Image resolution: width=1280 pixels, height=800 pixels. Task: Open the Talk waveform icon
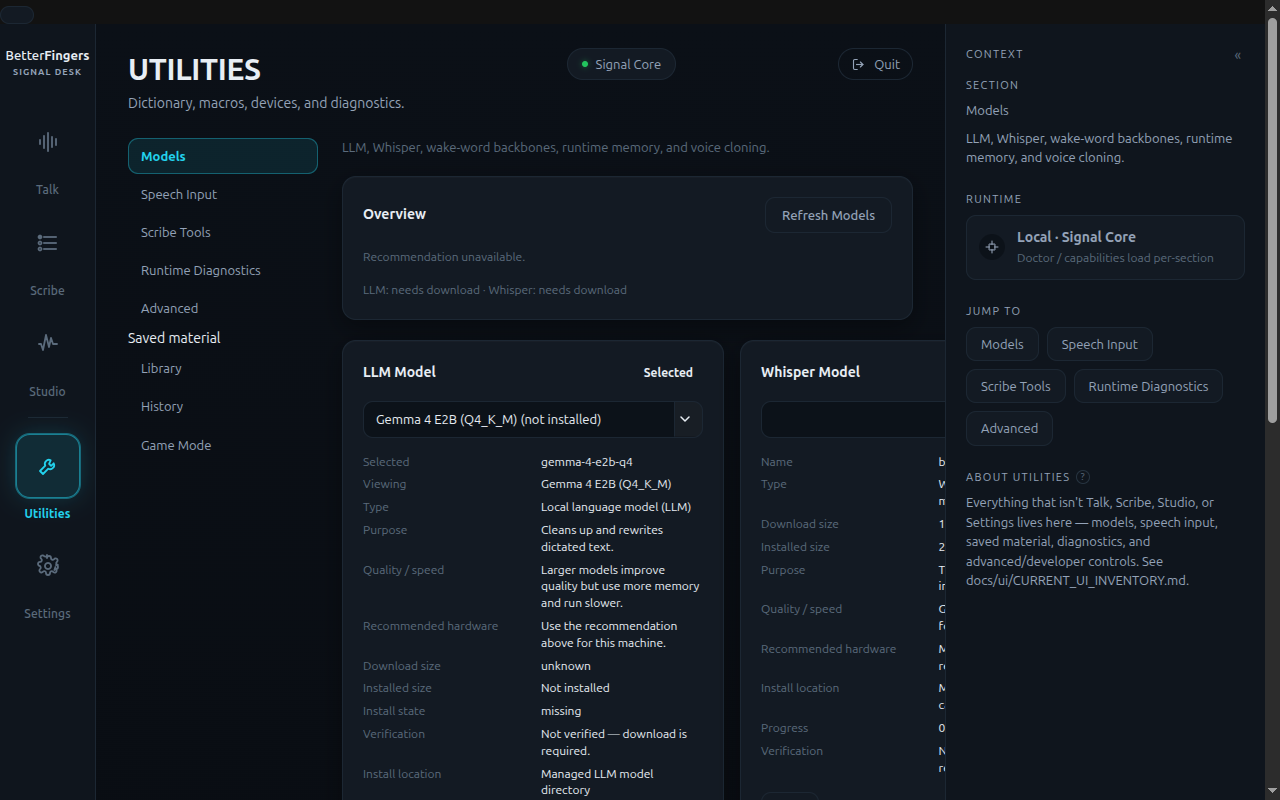point(47,142)
